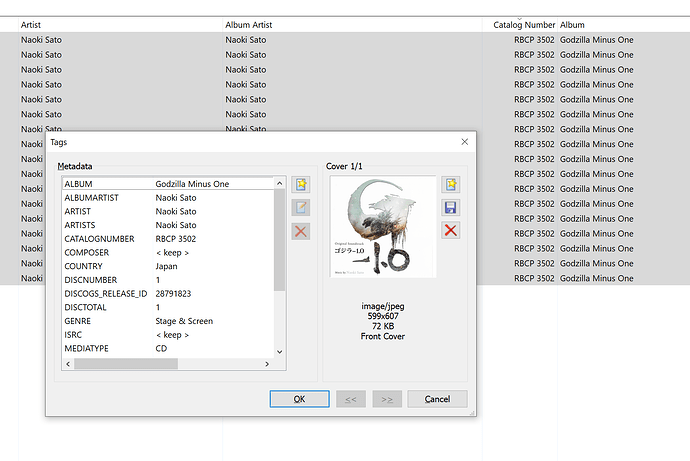
Task: Sort file list by Album Artist column
Action: click(x=352, y=25)
